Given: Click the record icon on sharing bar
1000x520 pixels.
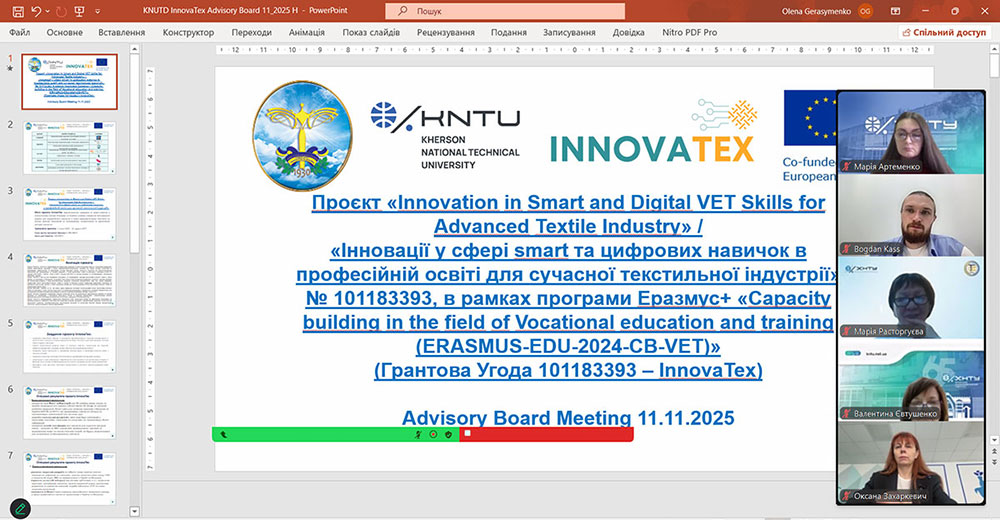Looking at the screenshot, I should tap(433, 434).
